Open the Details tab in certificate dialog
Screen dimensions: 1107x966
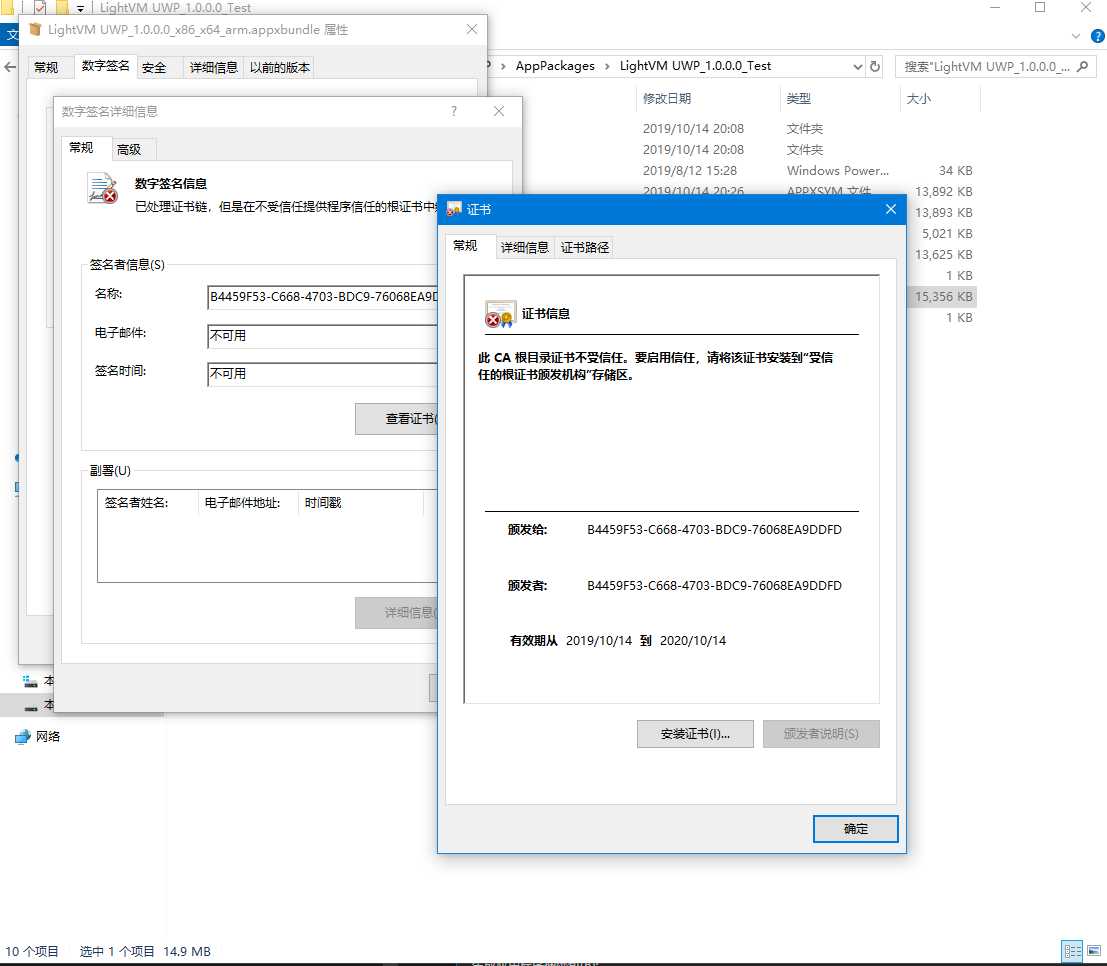(525, 247)
